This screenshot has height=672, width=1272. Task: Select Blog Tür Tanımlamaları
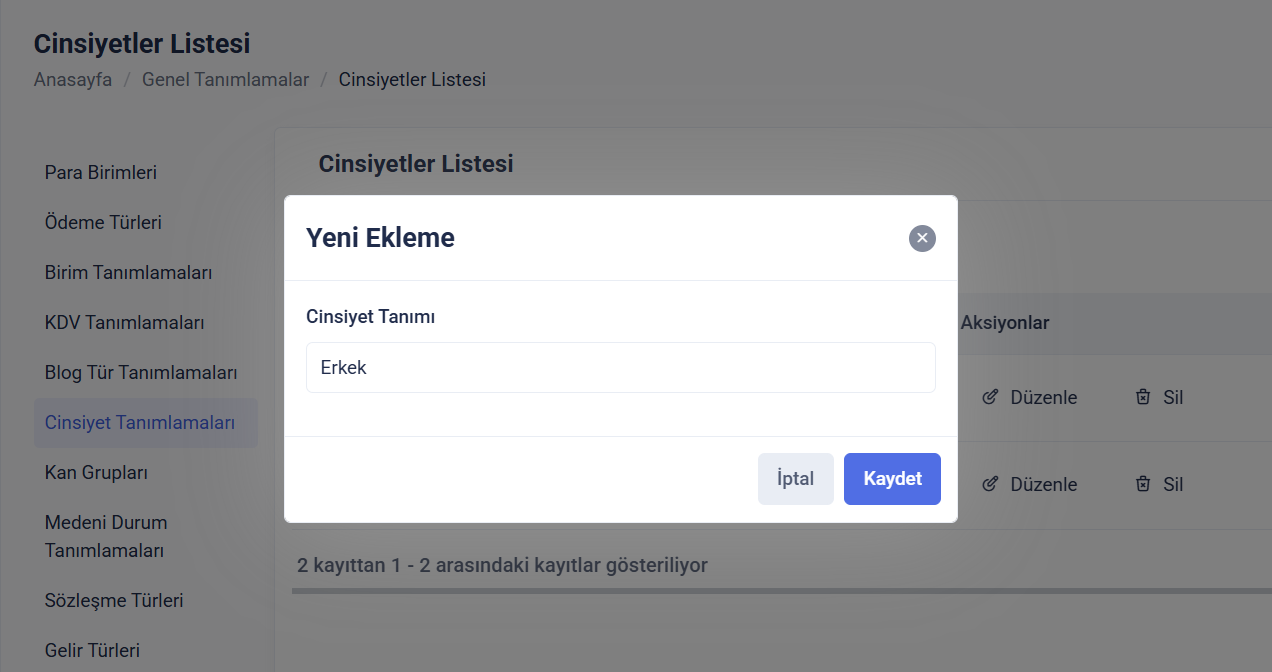(x=141, y=372)
